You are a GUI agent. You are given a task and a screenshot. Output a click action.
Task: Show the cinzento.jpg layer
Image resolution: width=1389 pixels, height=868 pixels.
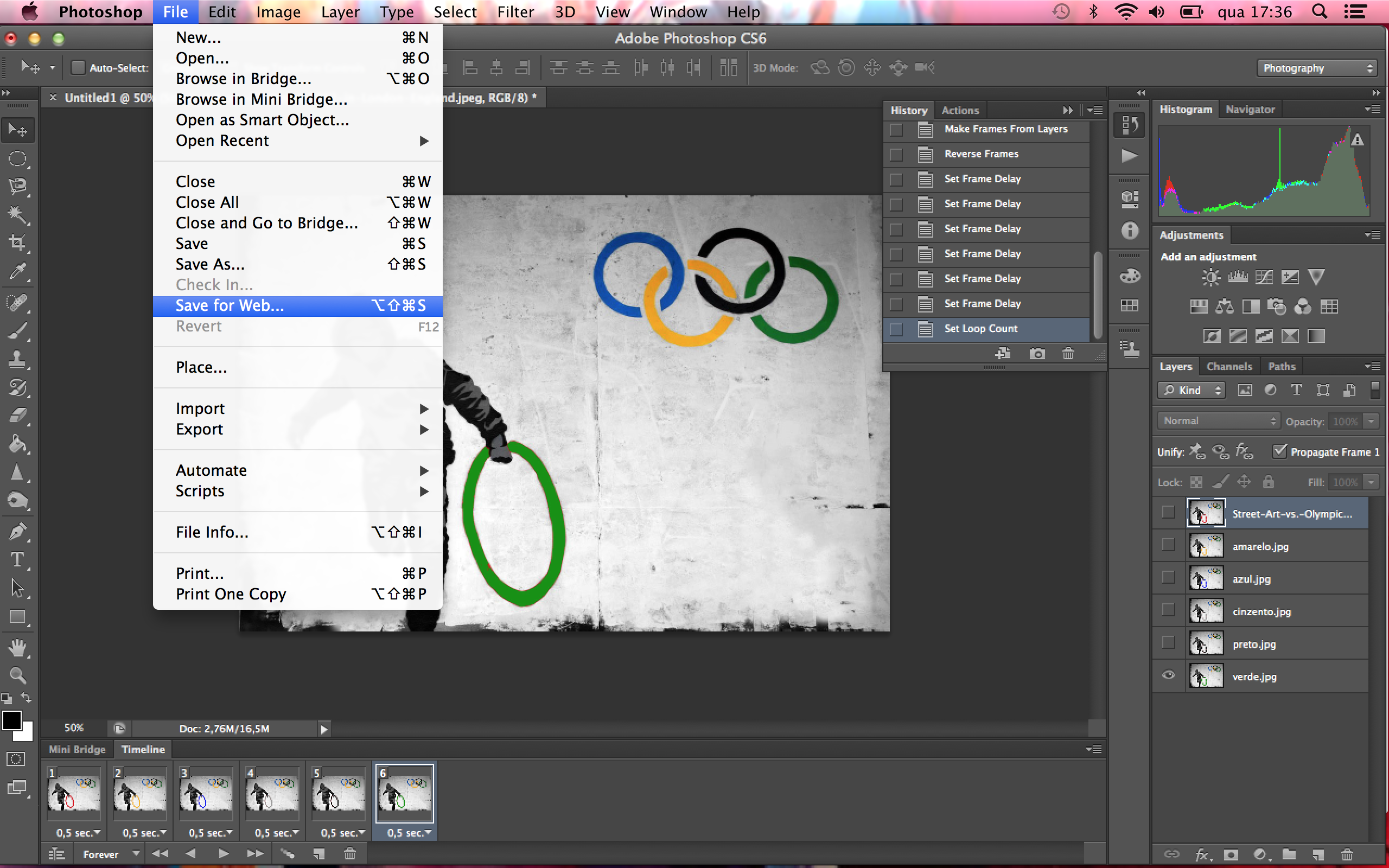click(x=1168, y=610)
